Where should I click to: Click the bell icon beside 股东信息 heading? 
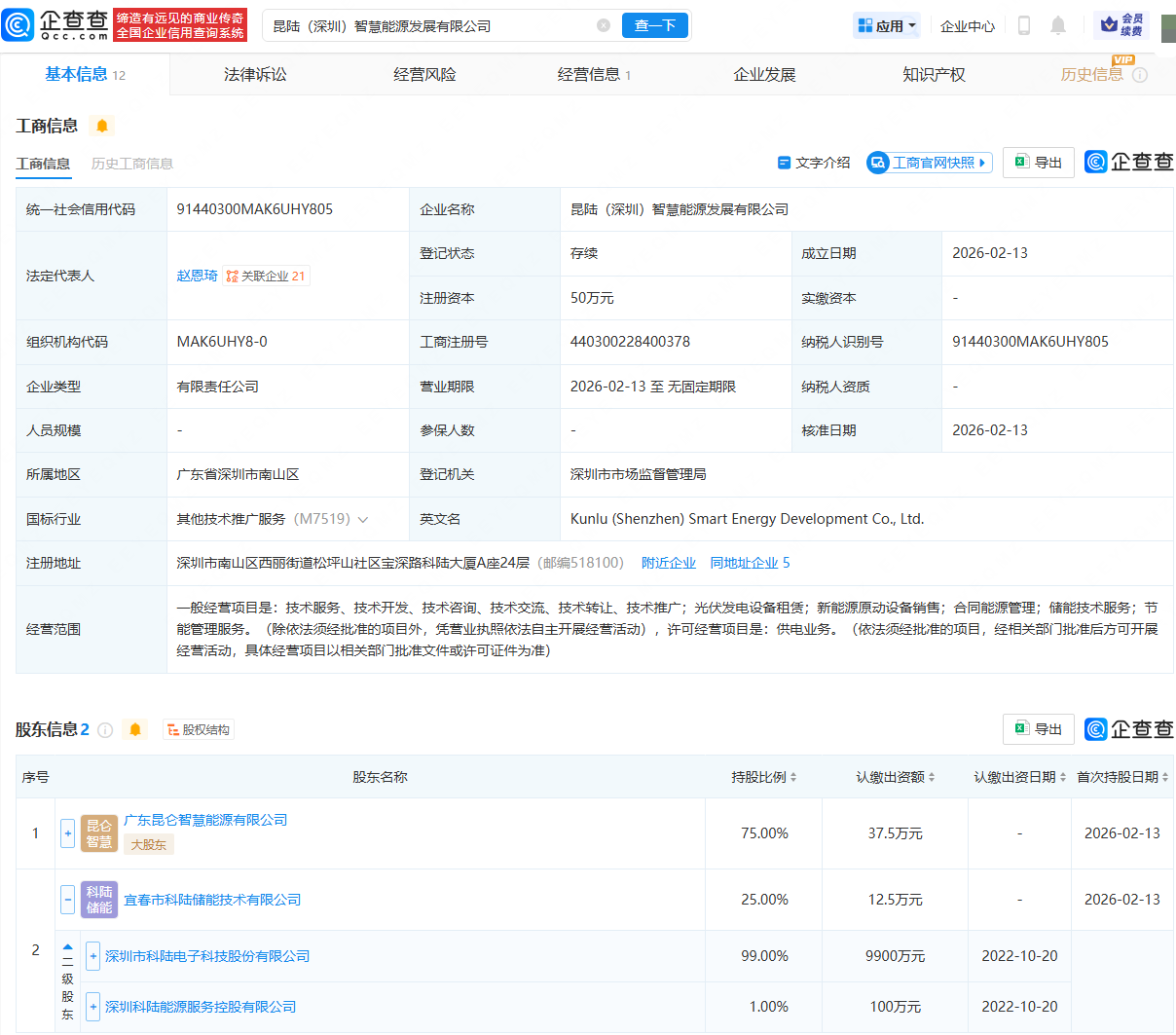pos(135,729)
